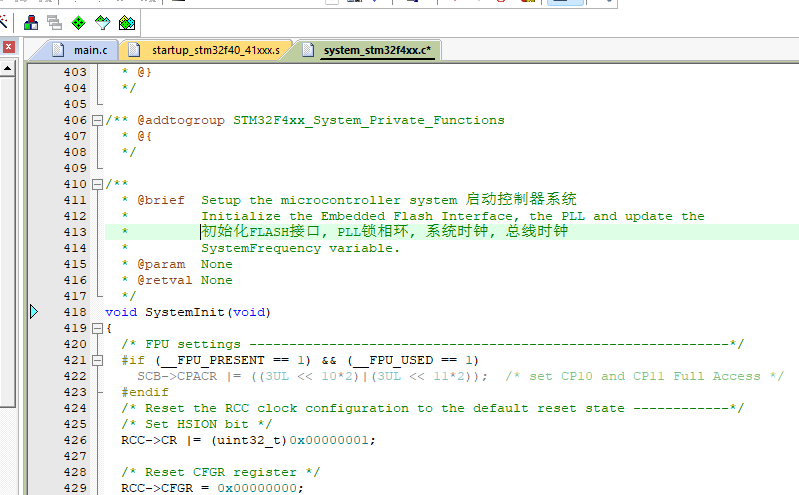Open the Pack Installer icon
The width and height of the screenshot is (799, 495).
pyautogui.click(x=127, y=22)
